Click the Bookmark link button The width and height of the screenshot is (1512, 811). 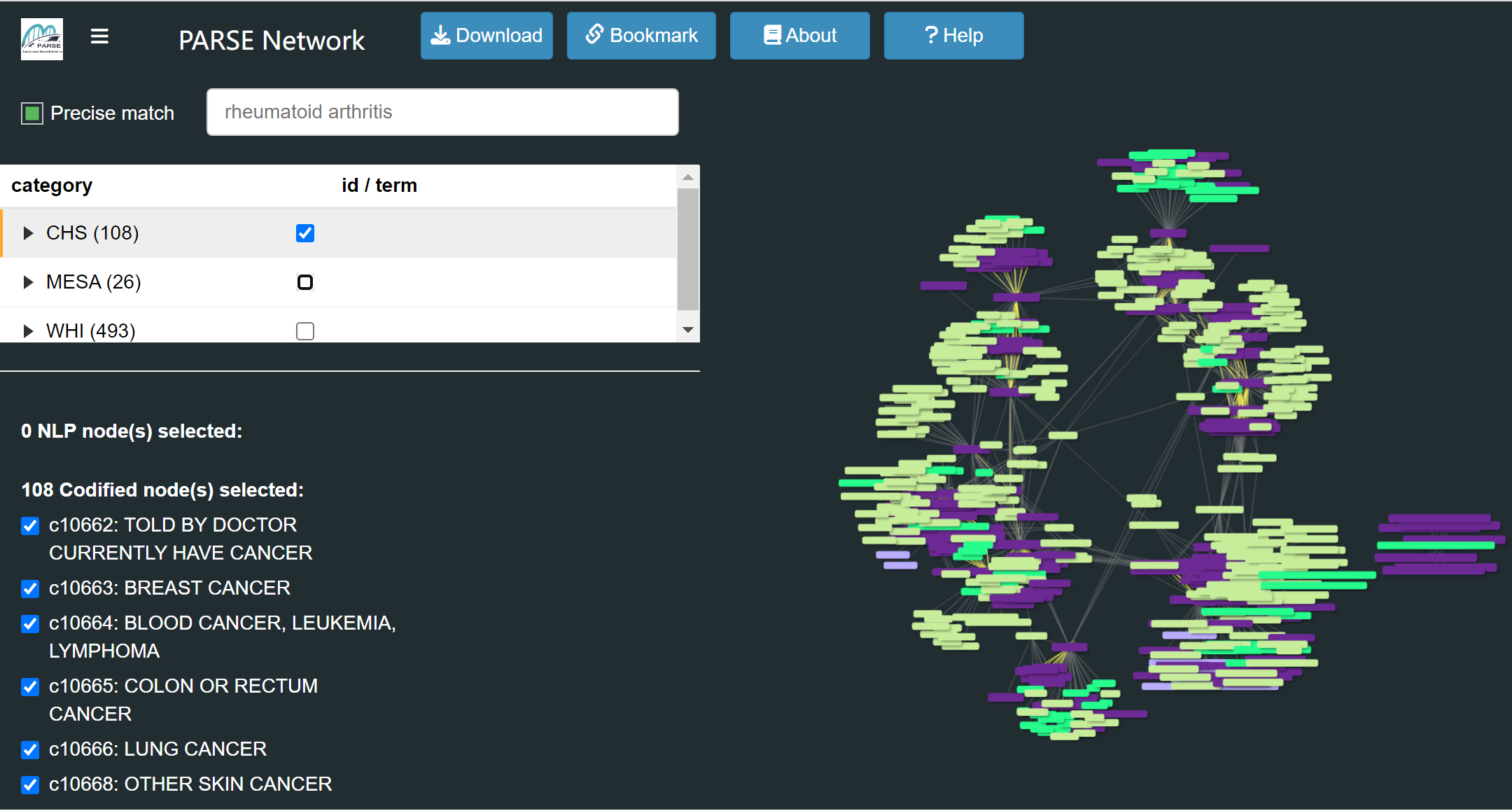point(641,36)
